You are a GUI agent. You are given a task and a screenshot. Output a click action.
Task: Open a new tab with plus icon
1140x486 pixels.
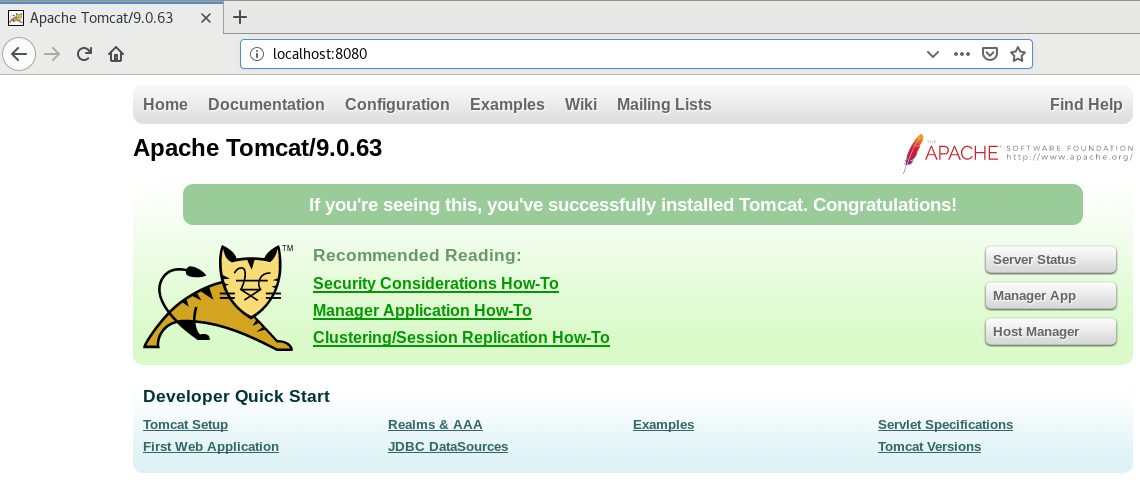[x=239, y=17]
